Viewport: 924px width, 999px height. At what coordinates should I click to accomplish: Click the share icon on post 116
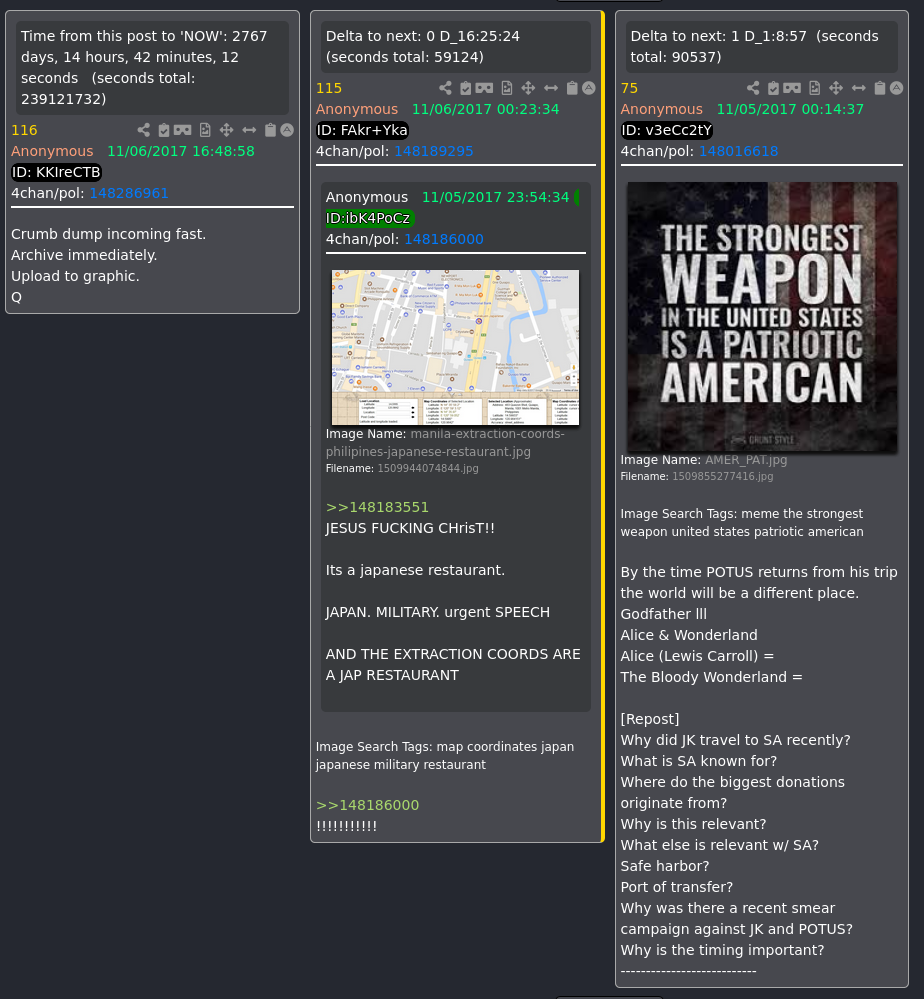tap(144, 130)
